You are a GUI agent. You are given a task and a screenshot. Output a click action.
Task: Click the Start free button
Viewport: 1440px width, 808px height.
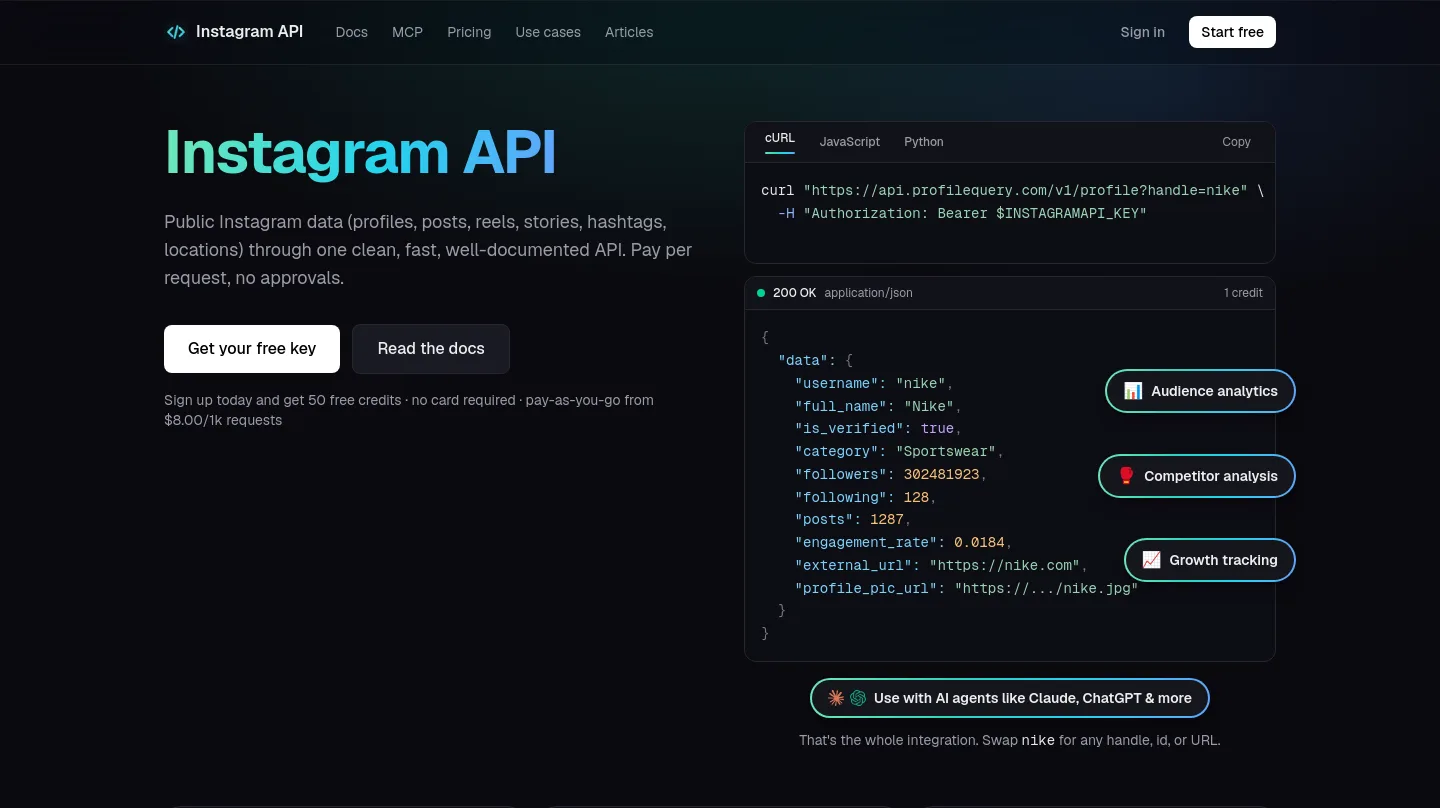coord(1232,32)
